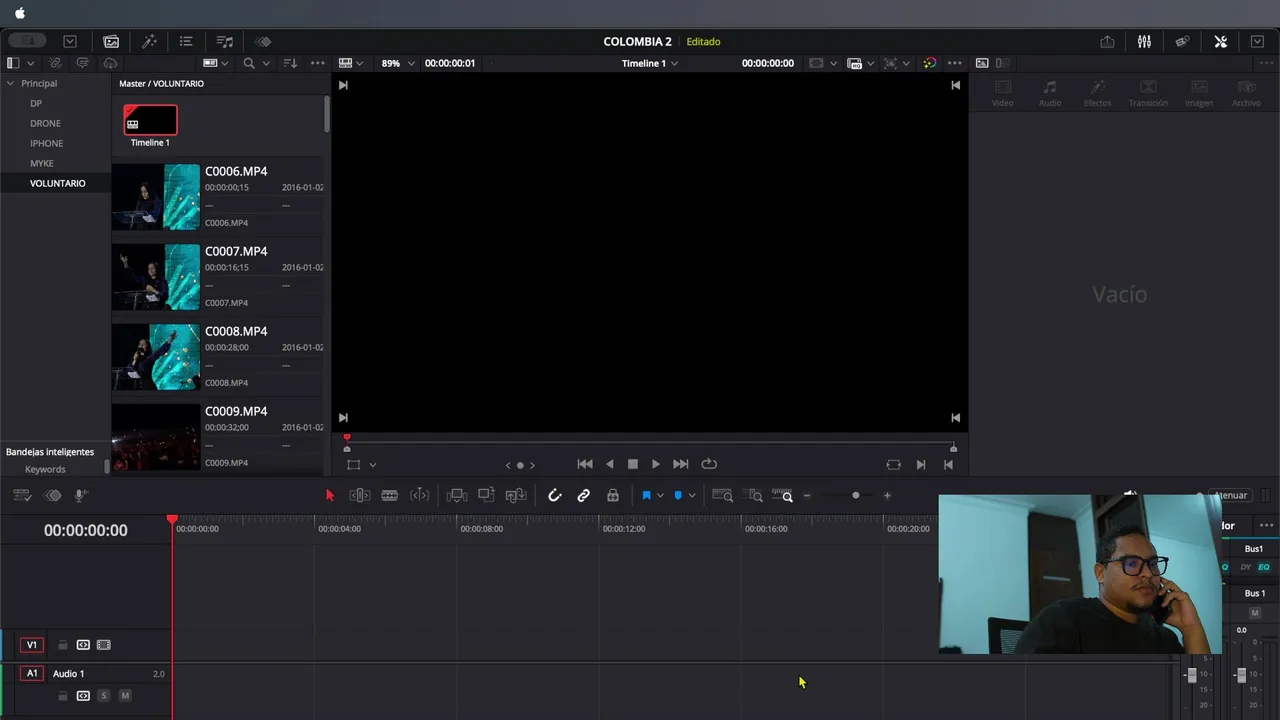The width and height of the screenshot is (1280, 720).
Task: Go to the first frame
Action: (585, 464)
